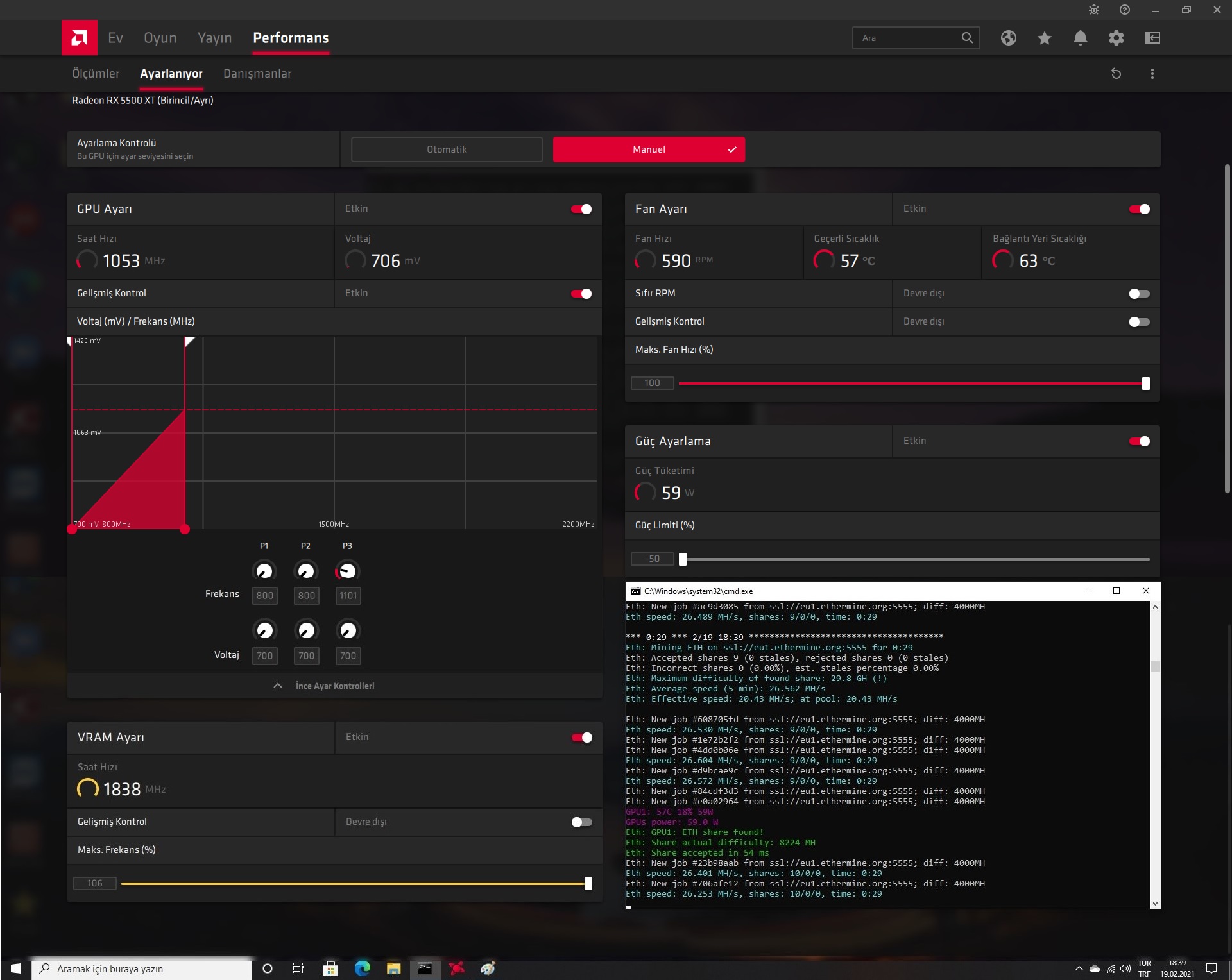
Task: Enable the Sıfır RPM toggle
Action: pyautogui.click(x=1139, y=294)
